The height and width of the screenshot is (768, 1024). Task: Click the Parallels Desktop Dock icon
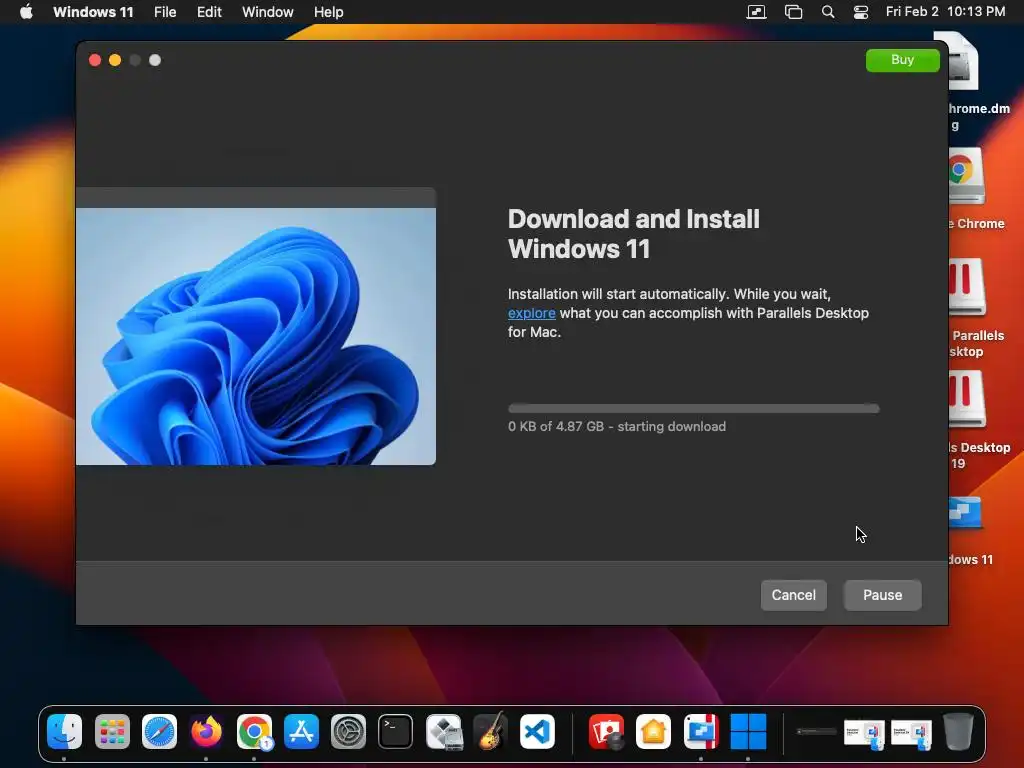[701, 731]
